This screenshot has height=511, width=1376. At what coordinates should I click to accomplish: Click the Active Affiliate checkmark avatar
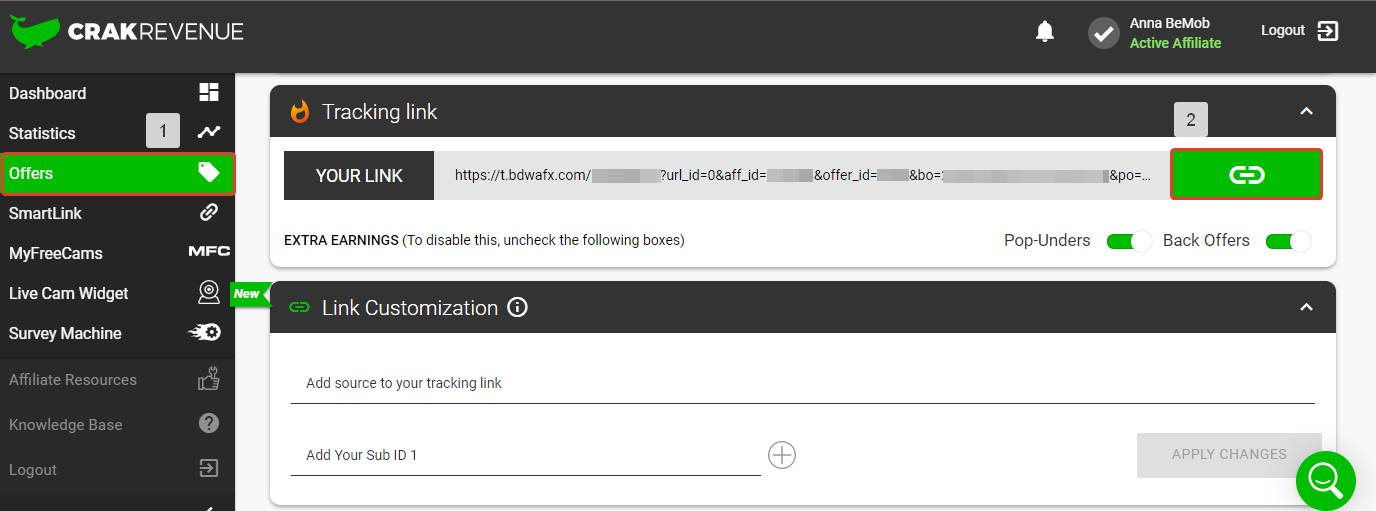click(x=1104, y=33)
